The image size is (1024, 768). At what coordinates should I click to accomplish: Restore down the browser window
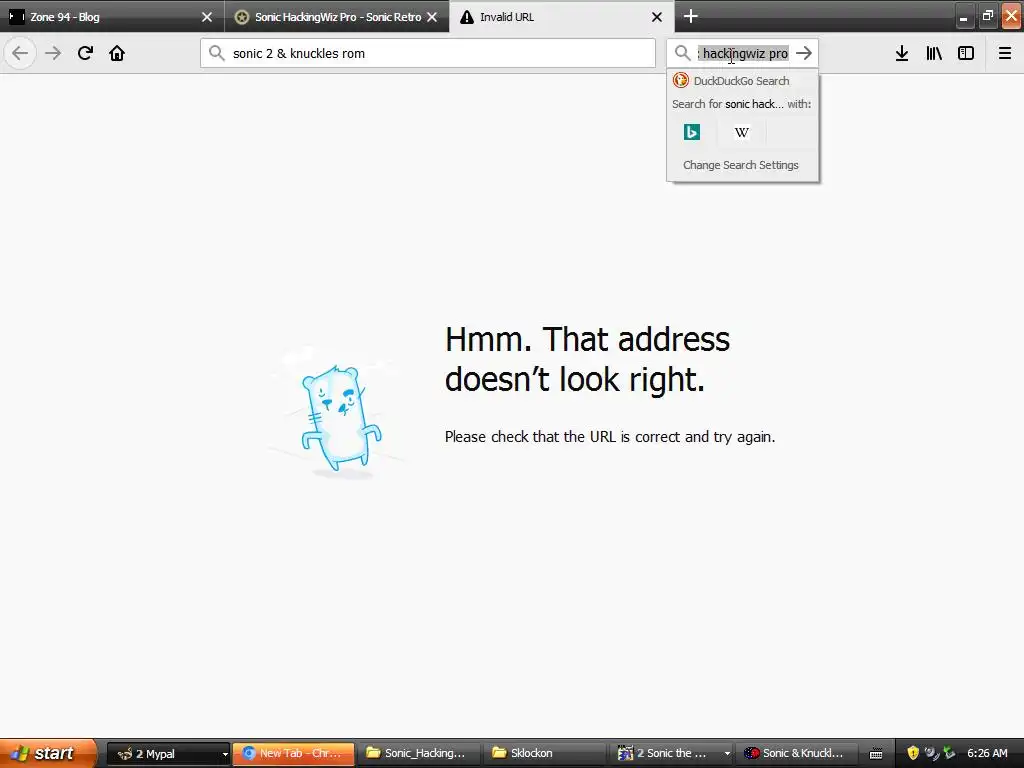(x=987, y=16)
